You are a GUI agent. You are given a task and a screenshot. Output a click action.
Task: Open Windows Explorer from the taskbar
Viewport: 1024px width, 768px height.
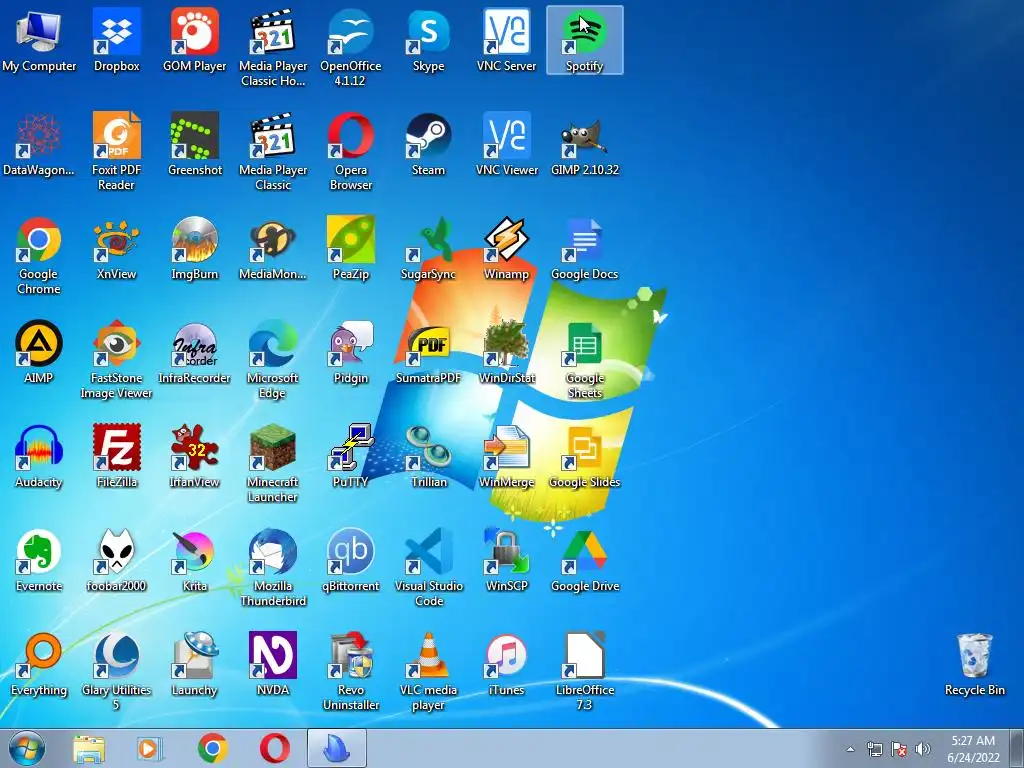tap(89, 748)
